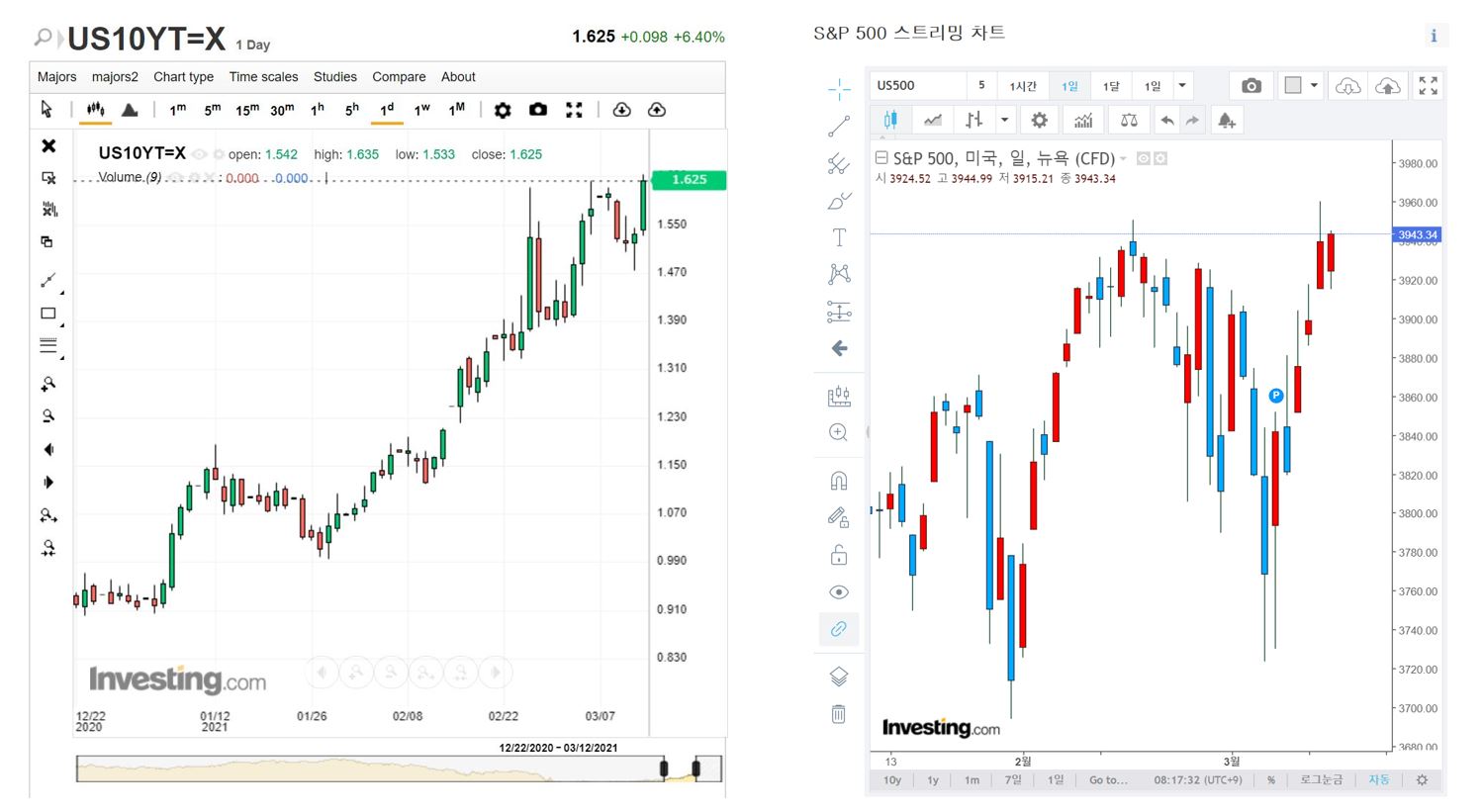1483x812 pixels.
Task: Select the trend line tool in US10YT sidebar
Action: (x=47, y=281)
